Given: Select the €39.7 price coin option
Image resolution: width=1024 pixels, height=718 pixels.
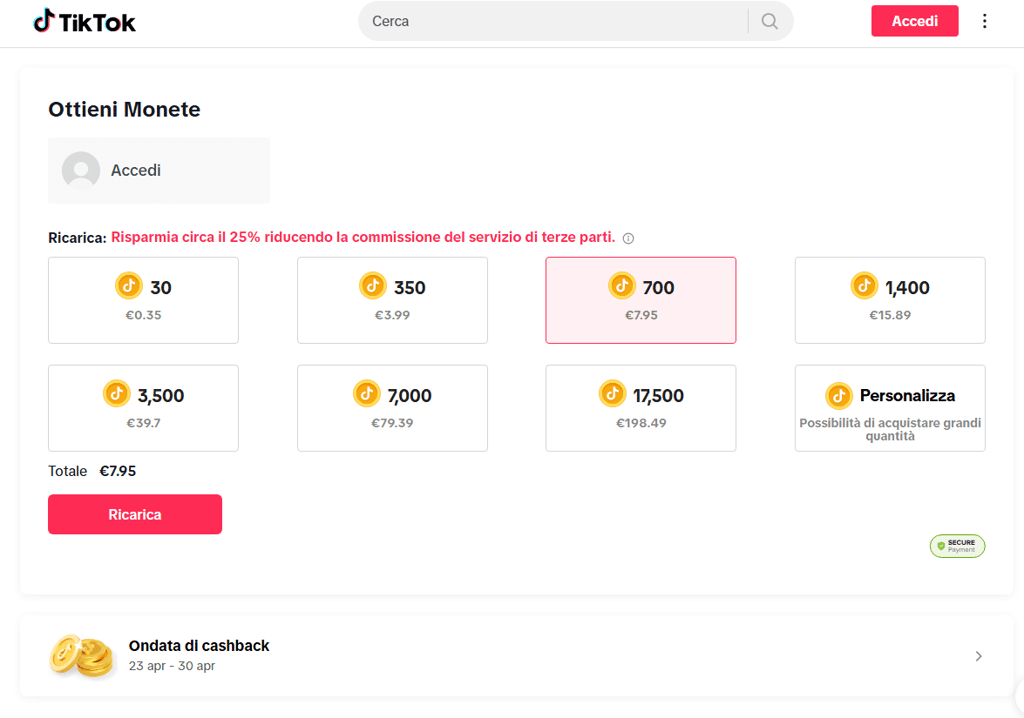Looking at the screenshot, I should tap(143, 408).
